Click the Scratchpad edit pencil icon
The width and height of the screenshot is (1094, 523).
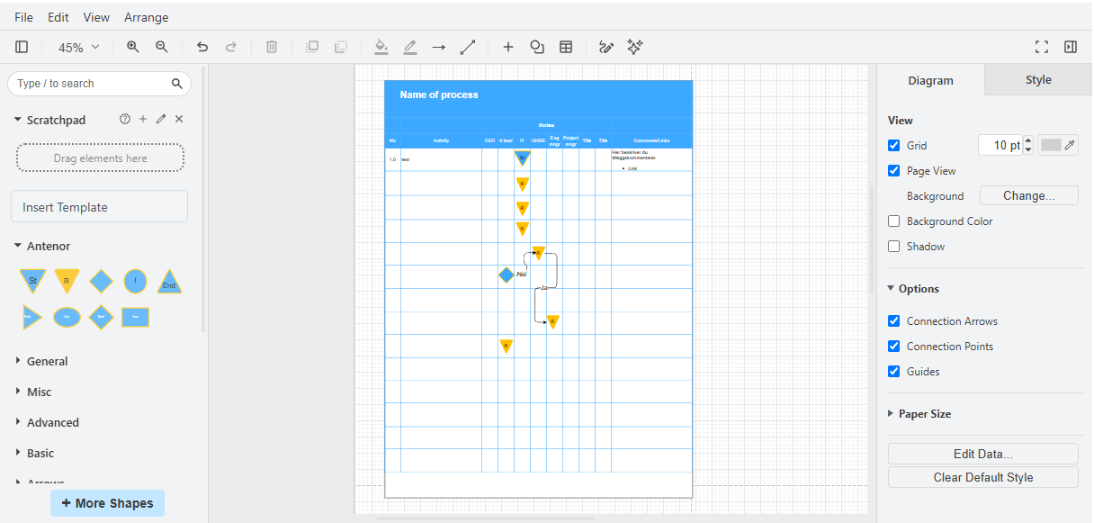tap(161, 119)
